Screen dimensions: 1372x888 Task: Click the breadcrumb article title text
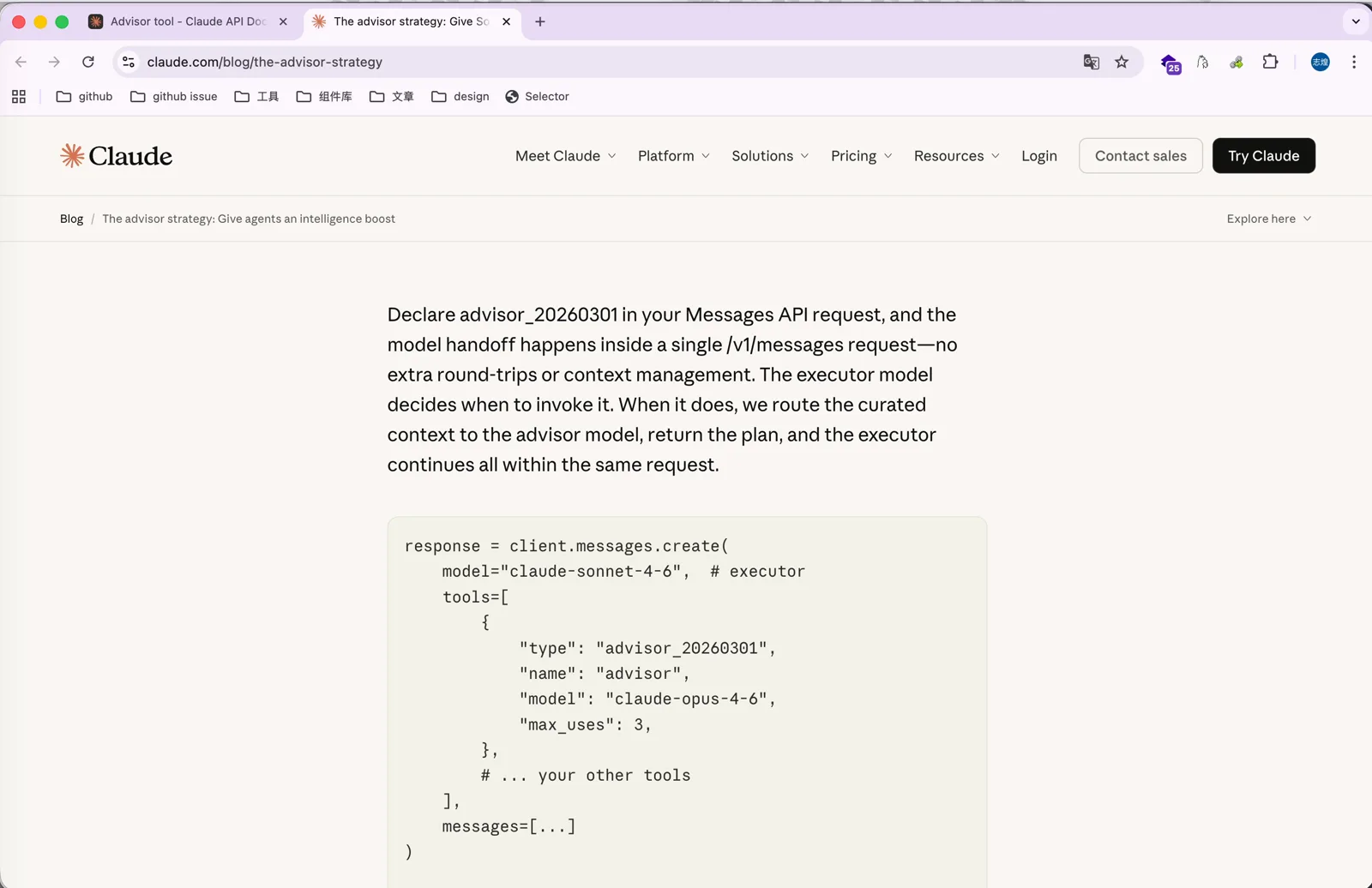(x=249, y=219)
